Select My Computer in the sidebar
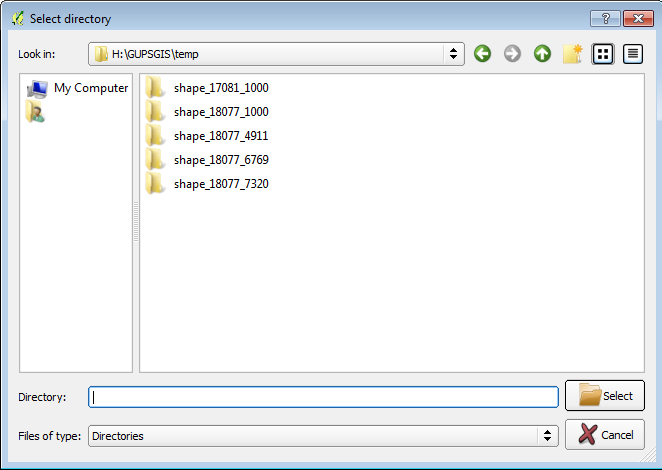The height and width of the screenshot is (470, 662). 77,88
